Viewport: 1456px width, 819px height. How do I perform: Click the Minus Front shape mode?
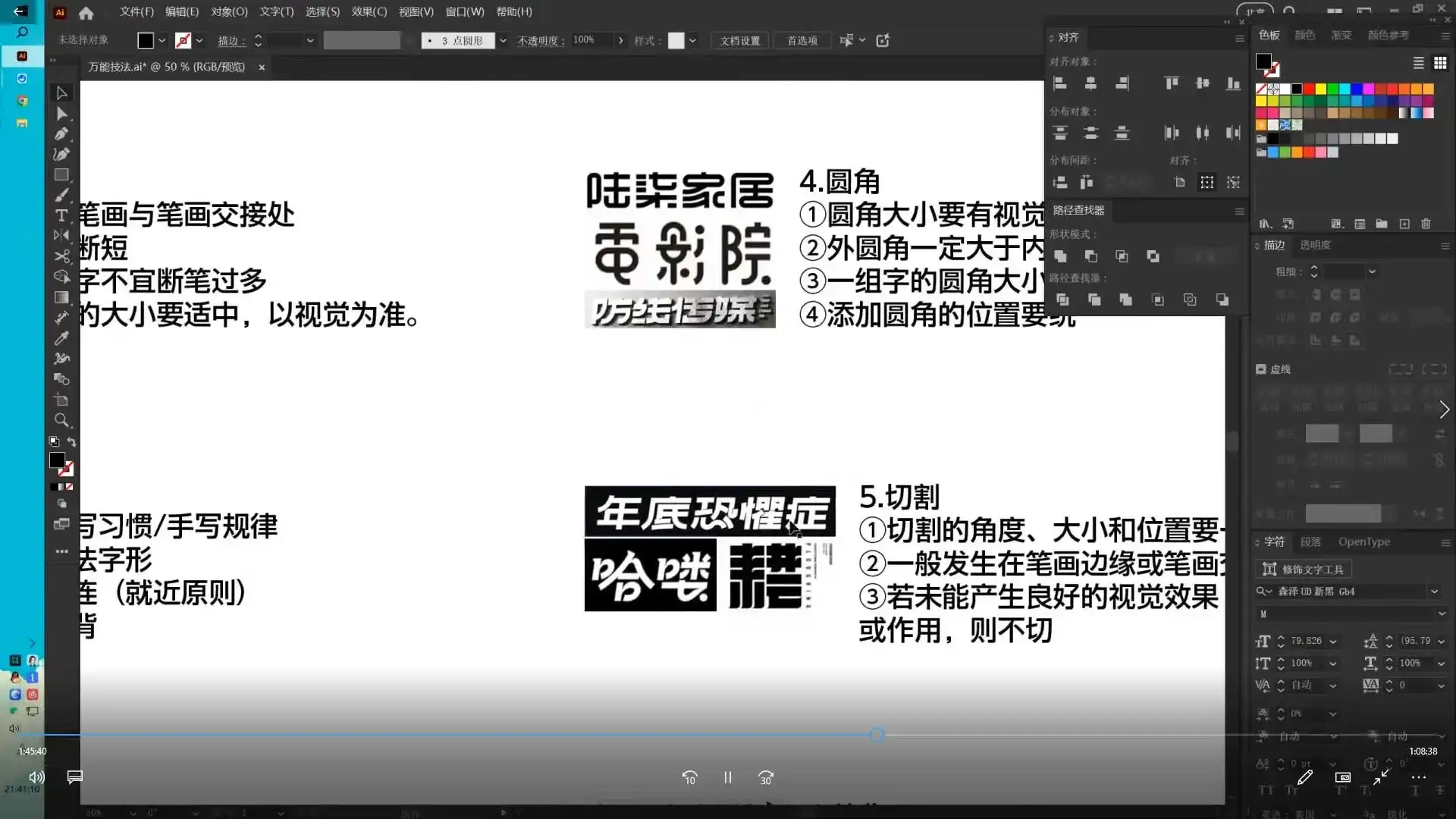point(1092,256)
